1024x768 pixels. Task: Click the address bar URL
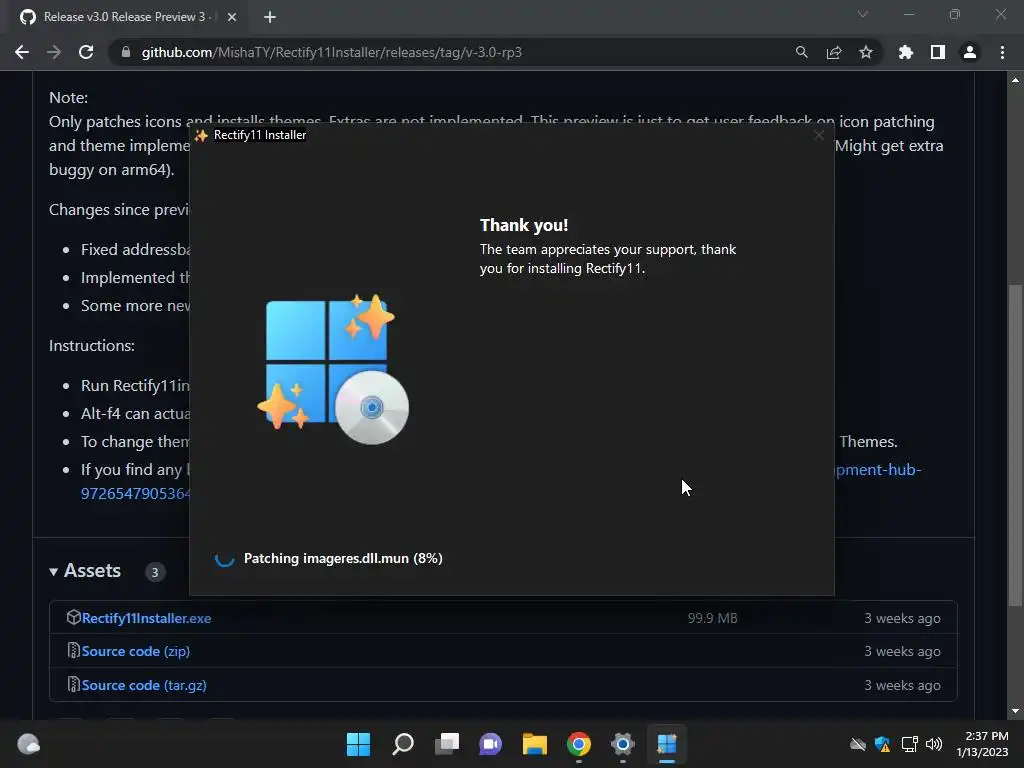coord(332,52)
